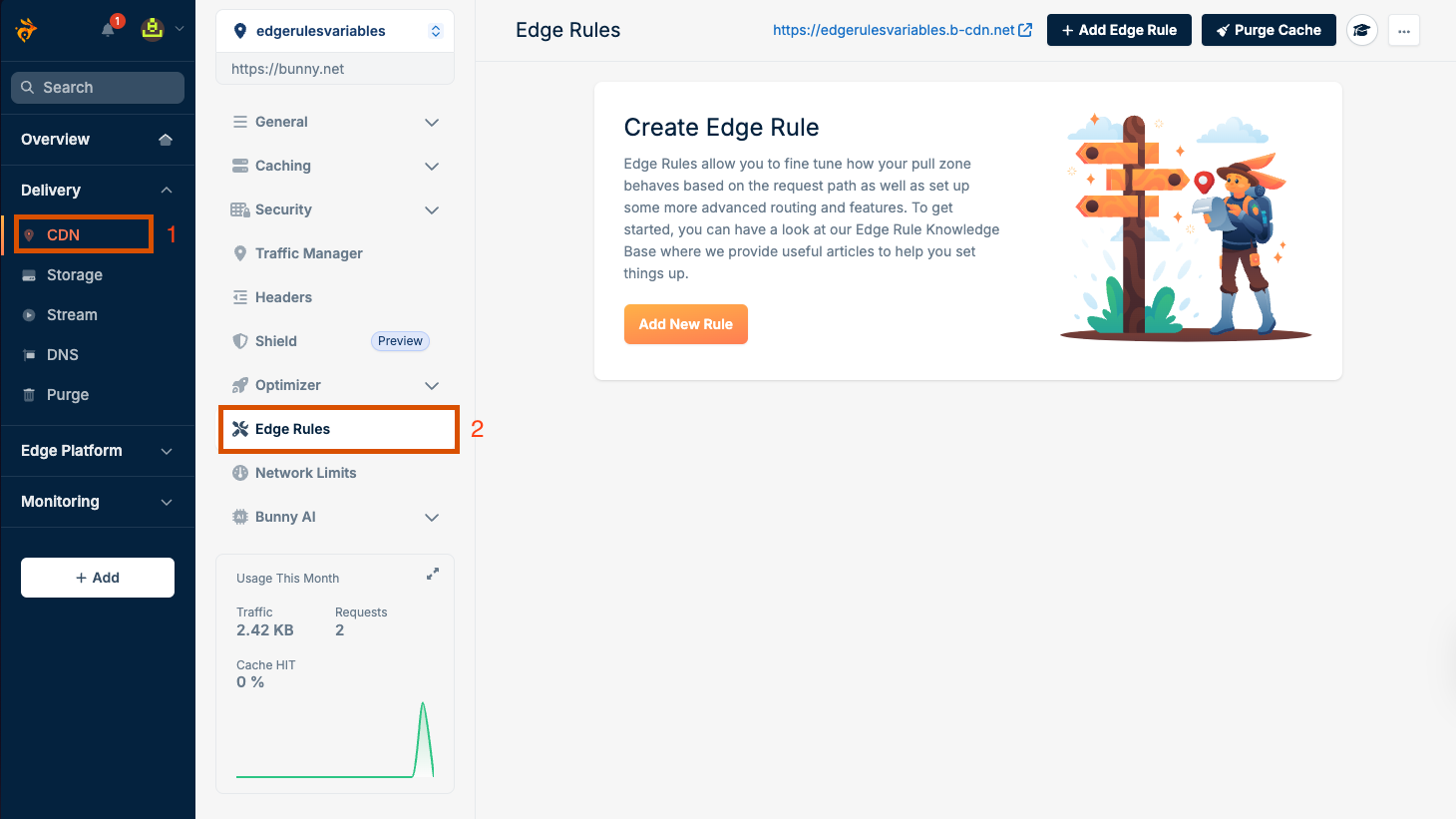Click the Overview home icon
Viewport: 1456px width, 819px height.
[166, 140]
